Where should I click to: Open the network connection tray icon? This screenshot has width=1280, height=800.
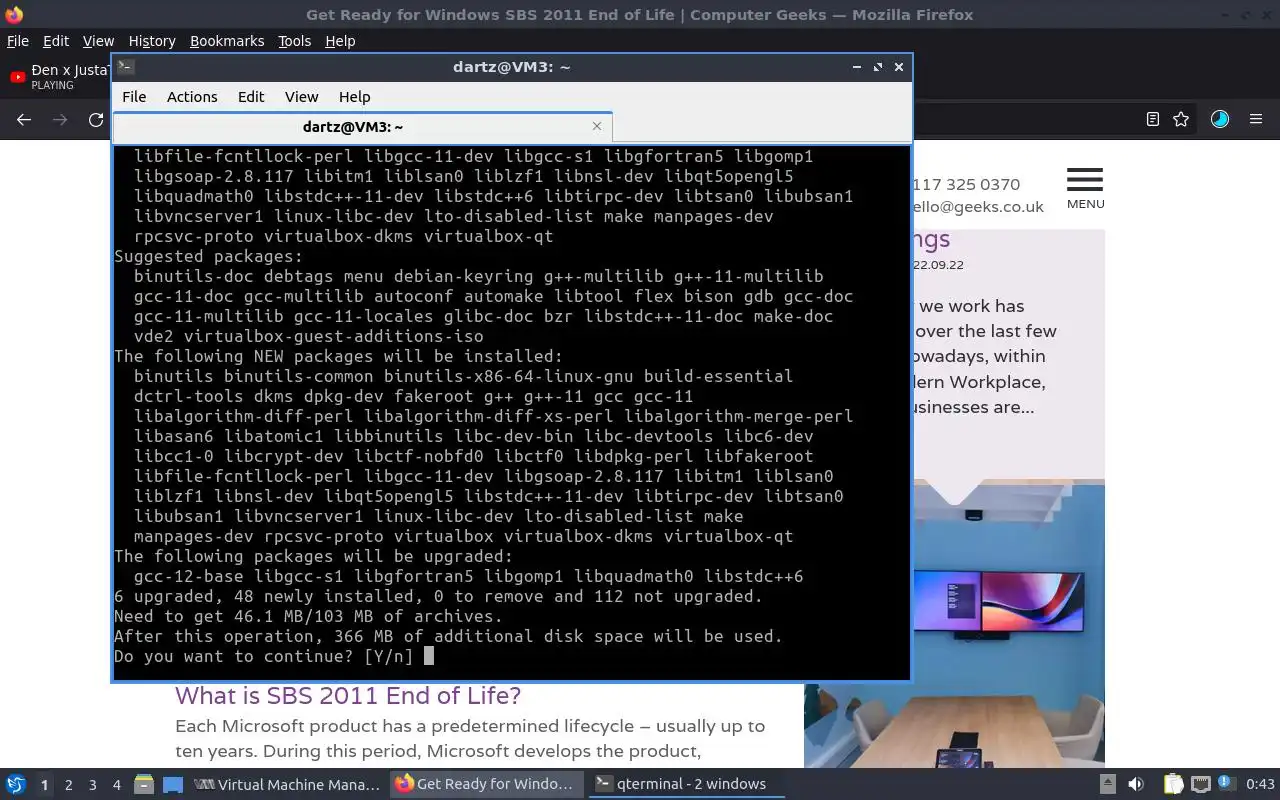(x=1201, y=785)
